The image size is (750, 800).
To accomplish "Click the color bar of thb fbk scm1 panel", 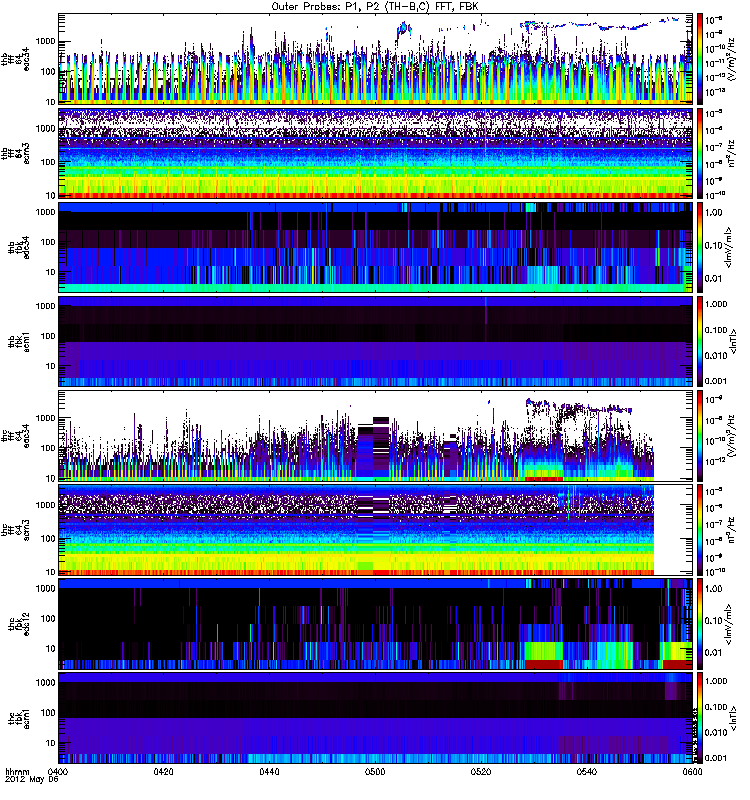I will coord(700,342).
